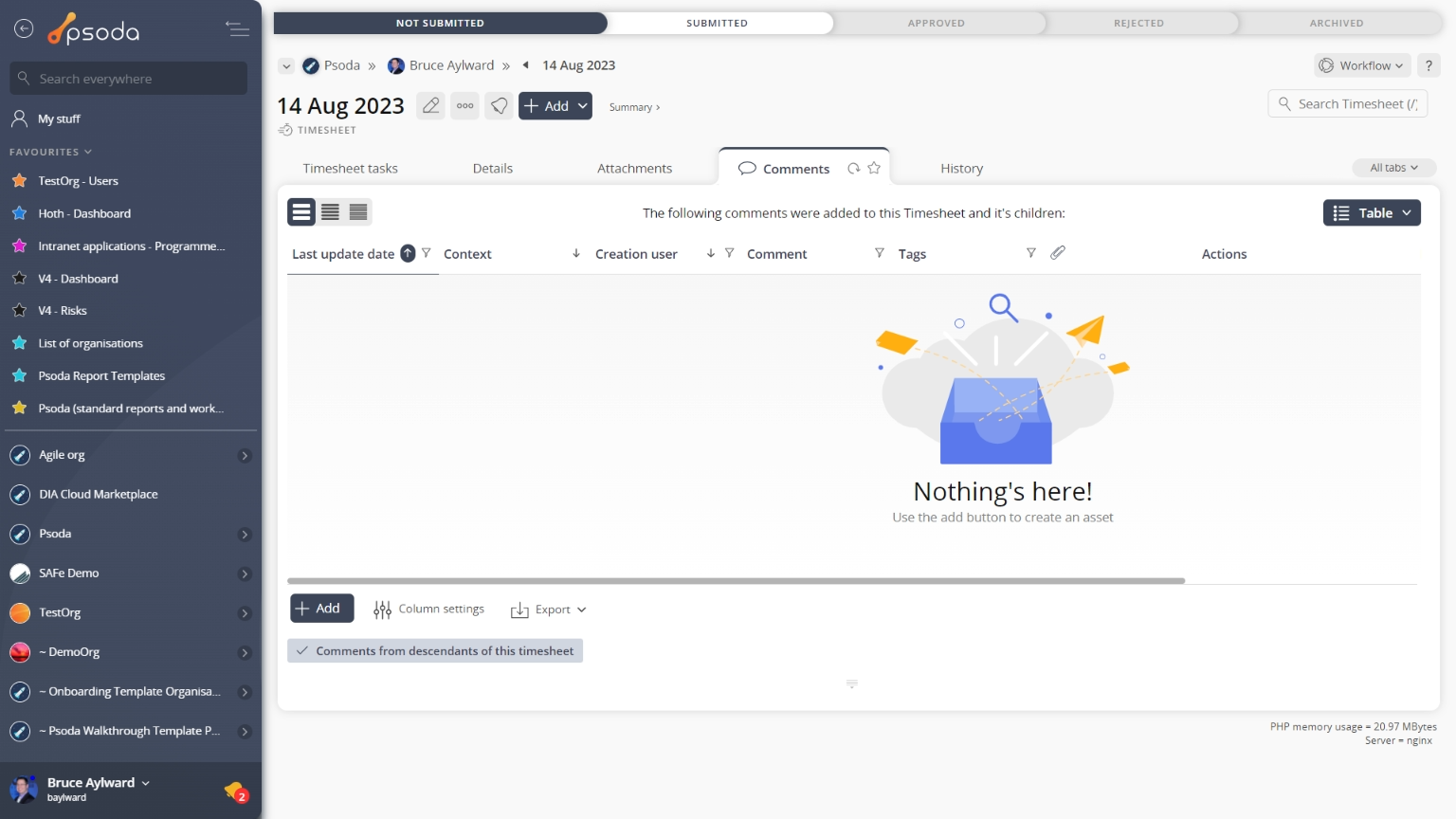The height and width of the screenshot is (819, 1456).
Task: Click the Approved workflow stage
Action: [x=937, y=23]
